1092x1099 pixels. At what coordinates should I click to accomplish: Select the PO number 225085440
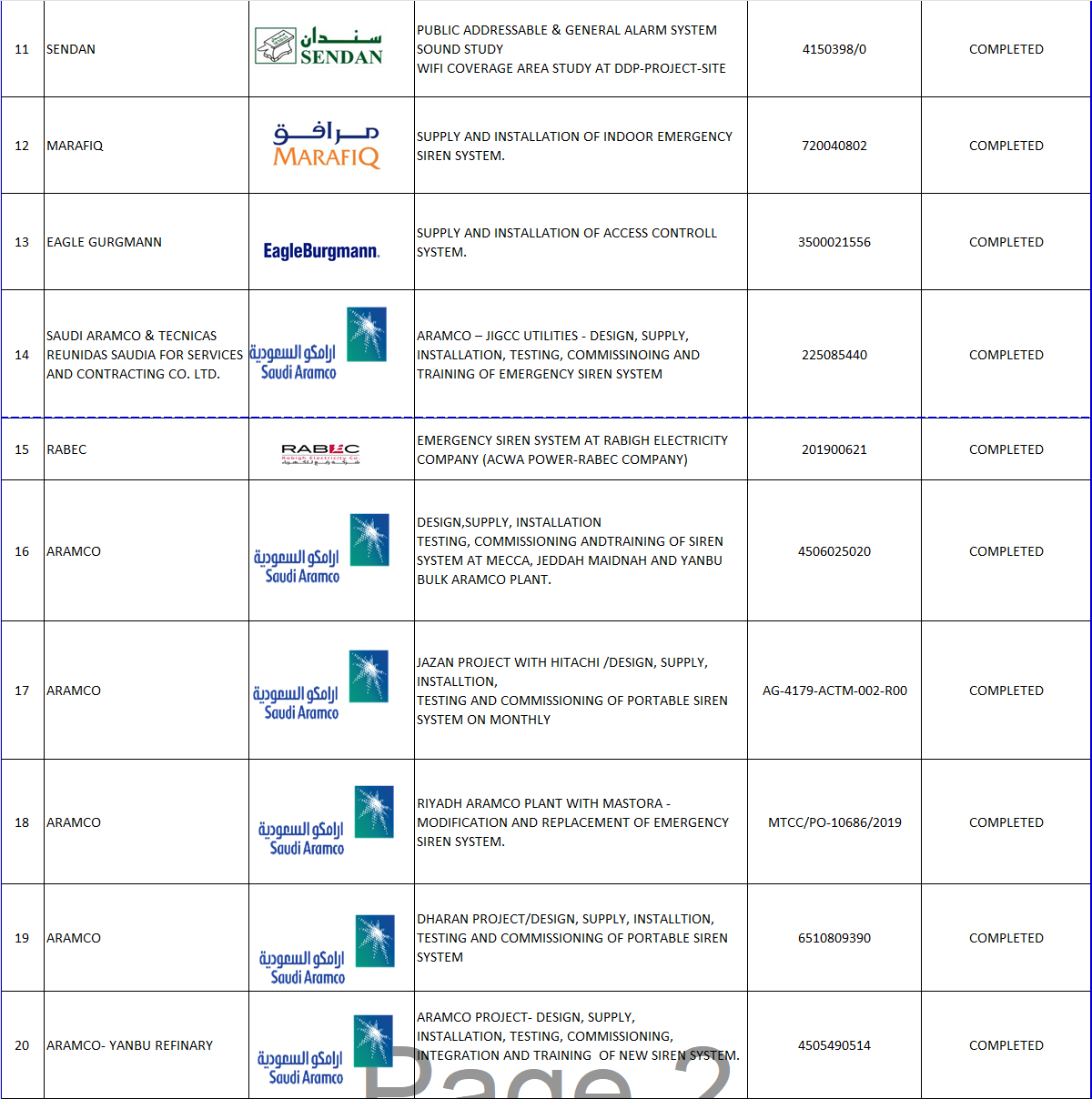point(834,355)
